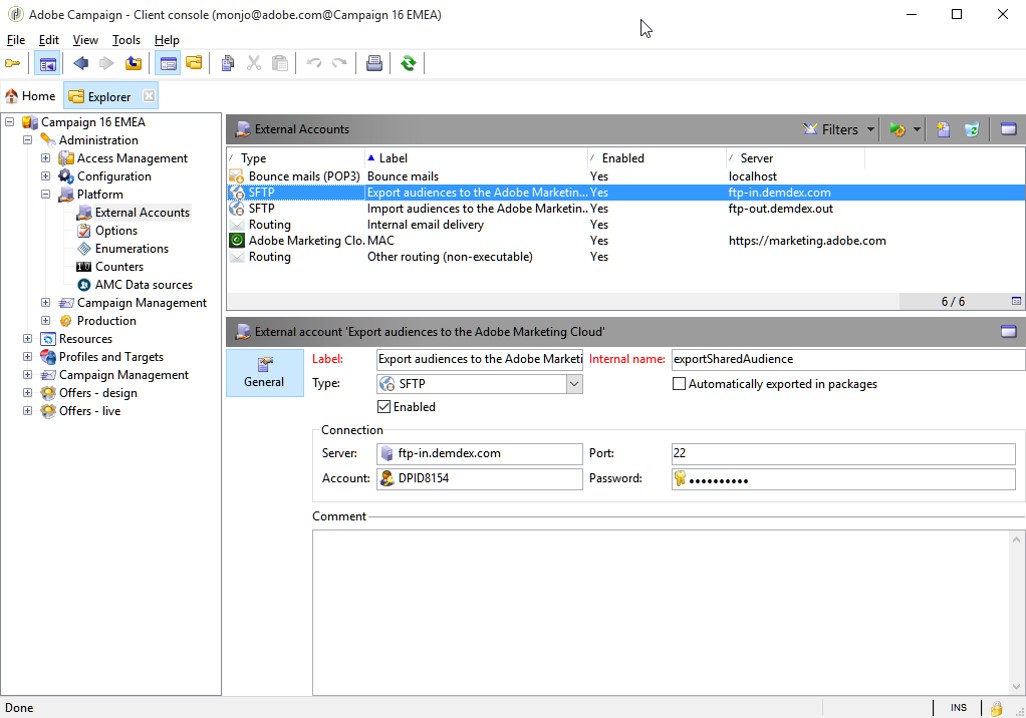Viewport: 1026px width, 718px height.
Task: Switch to the Home tab
Action: 31,96
